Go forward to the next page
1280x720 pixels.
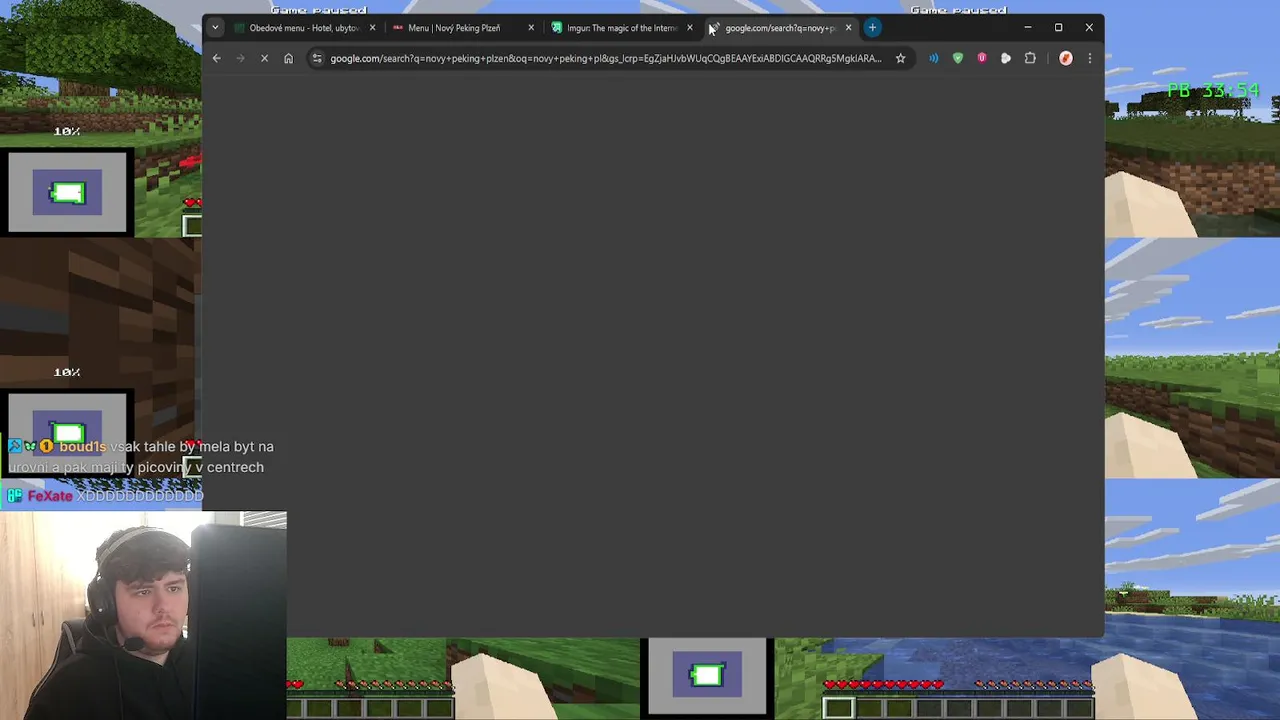coord(240,58)
